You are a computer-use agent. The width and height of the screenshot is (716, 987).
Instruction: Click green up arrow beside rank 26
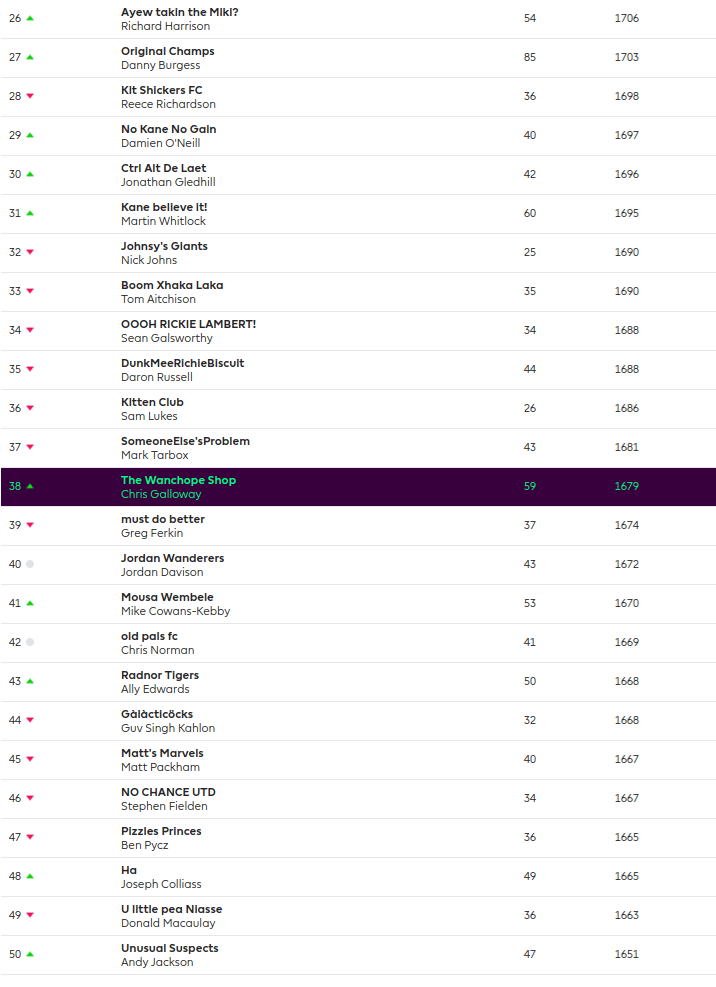(x=30, y=18)
